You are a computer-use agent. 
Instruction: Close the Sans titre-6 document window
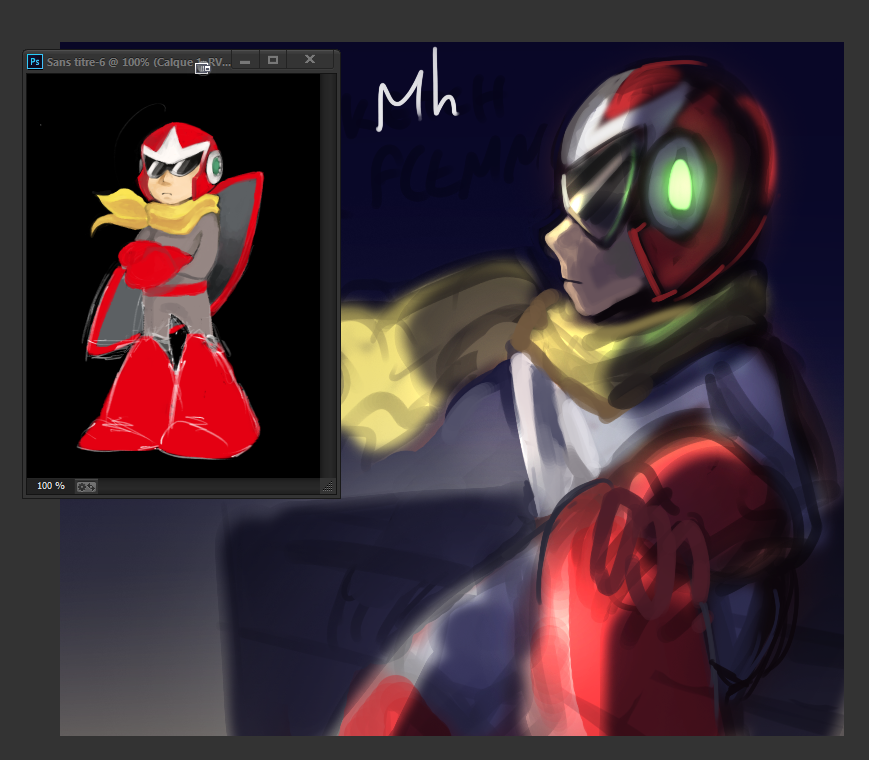point(310,60)
